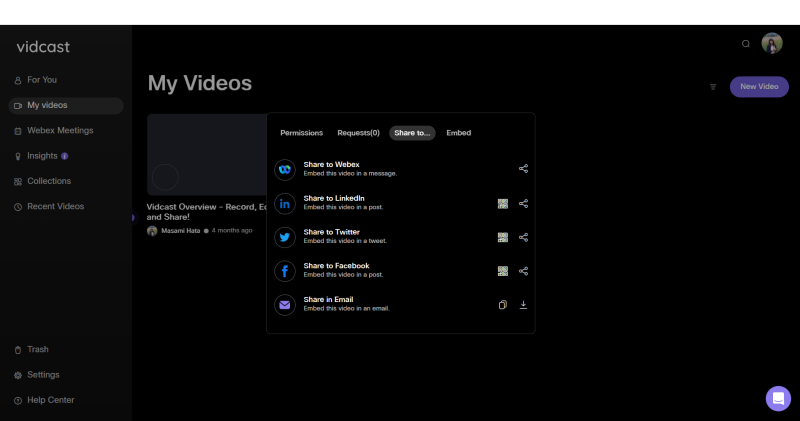800x421 pixels.
Task: Open the Trash folder
Action: pyautogui.click(x=37, y=349)
